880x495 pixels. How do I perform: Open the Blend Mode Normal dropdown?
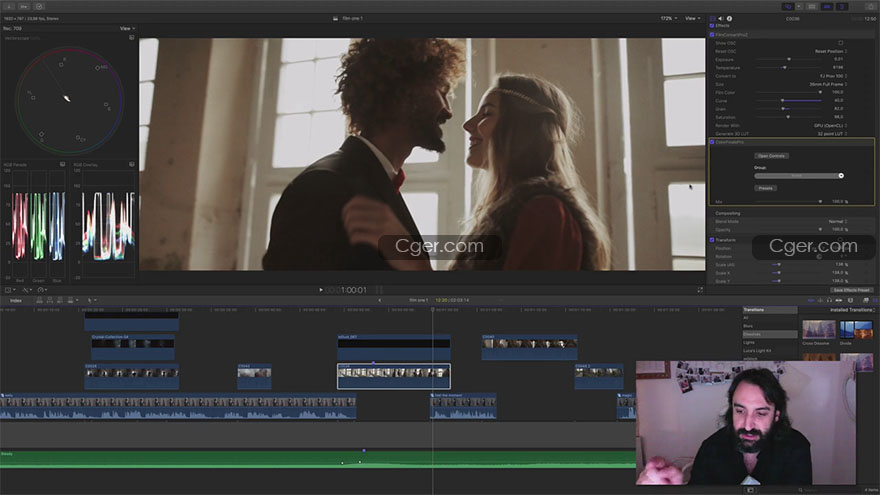click(x=838, y=222)
